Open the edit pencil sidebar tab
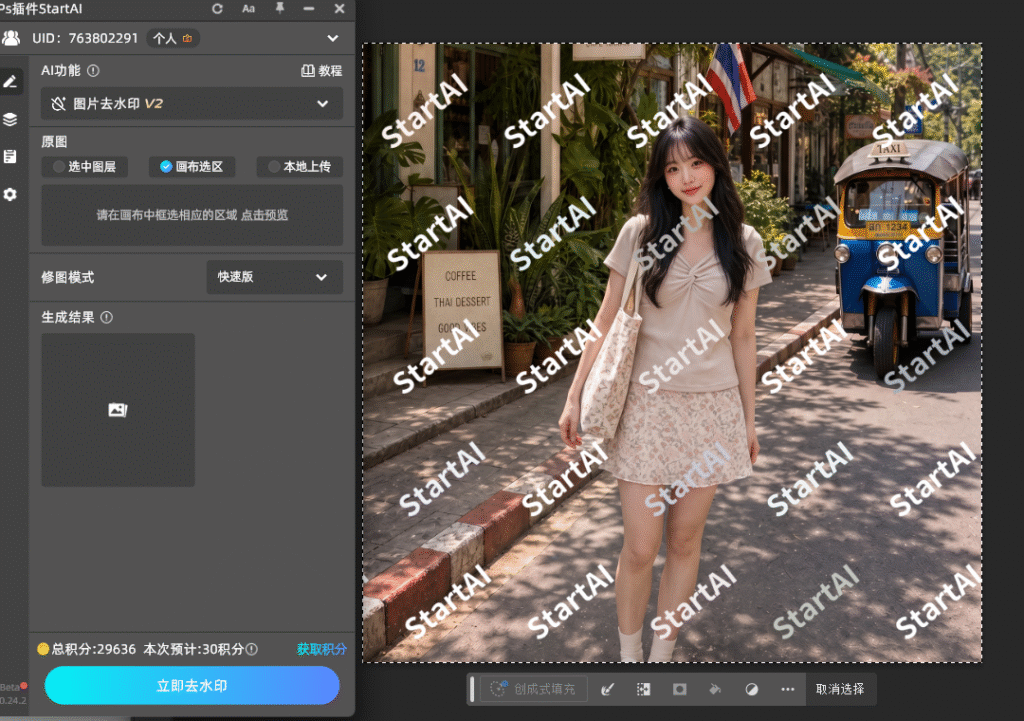Image resolution: width=1024 pixels, height=721 pixels. pyautogui.click(x=10, y=82)
